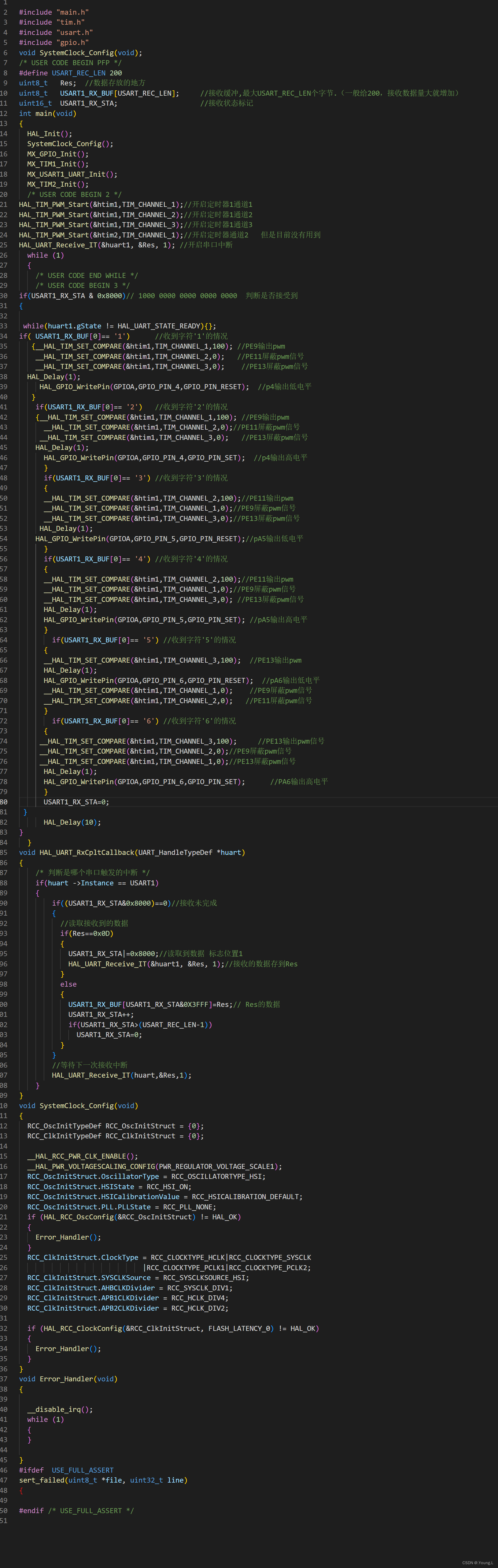Click the __HAL_PWR_VOLTAGESCALING_CONFIG line
This screenshot has height=1568, width=498.
155,1167
